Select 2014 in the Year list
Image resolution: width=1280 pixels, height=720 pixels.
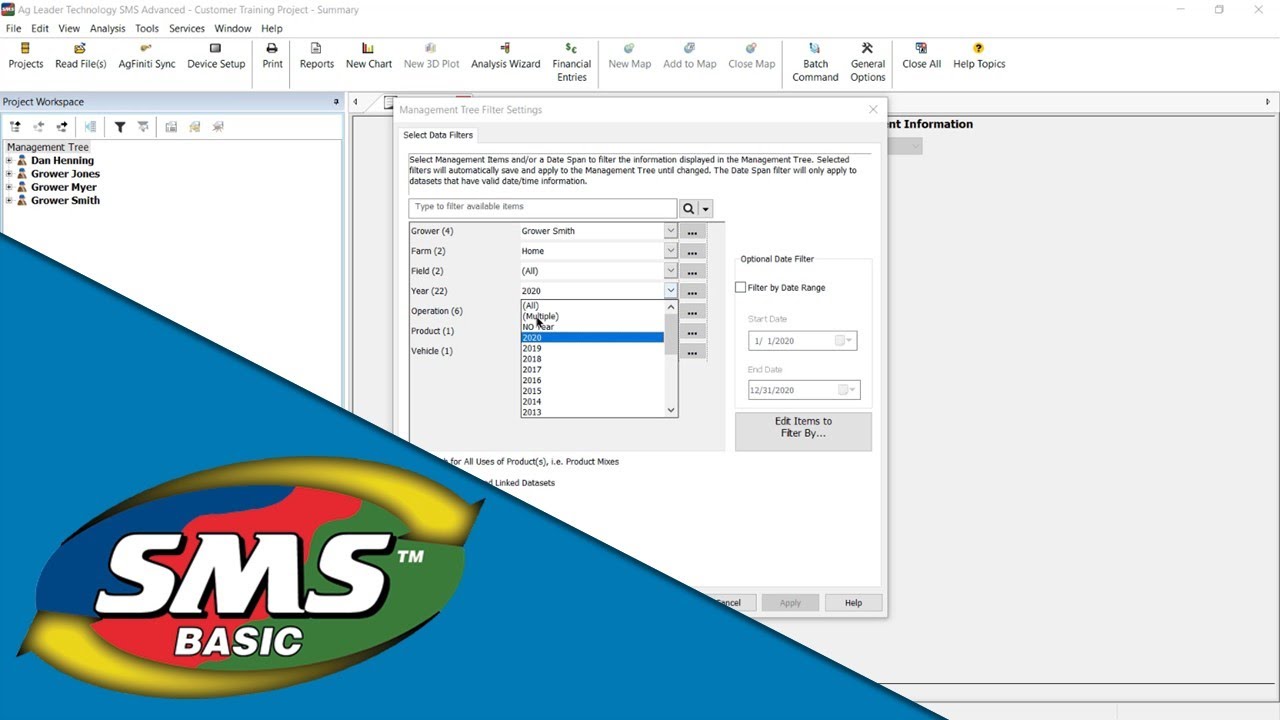tap(592, 402)
